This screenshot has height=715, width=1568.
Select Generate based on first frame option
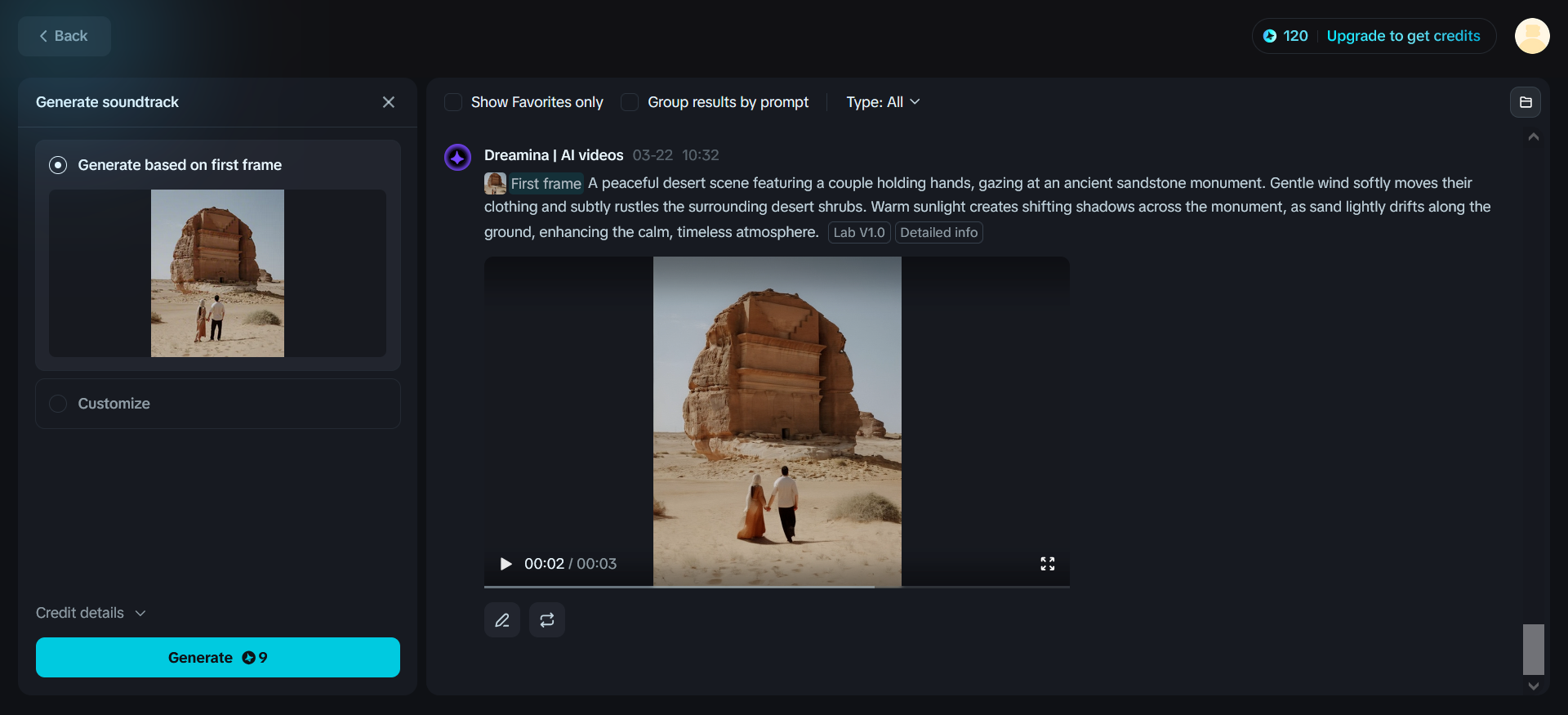58,165
